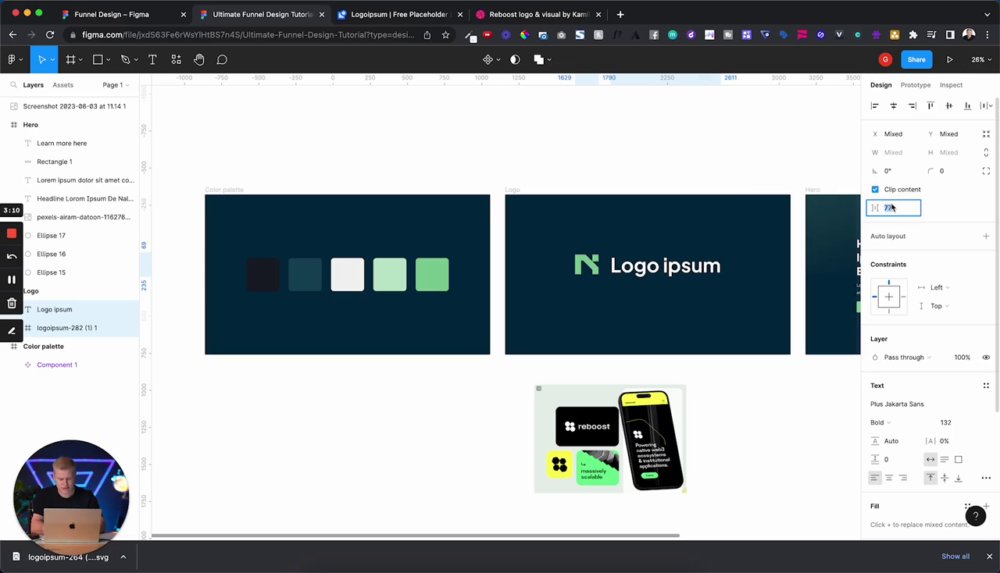This screenshot has width=1000, height=573.
Task: Align selection left
Action: pyautogui.click(x=875, y=105)
